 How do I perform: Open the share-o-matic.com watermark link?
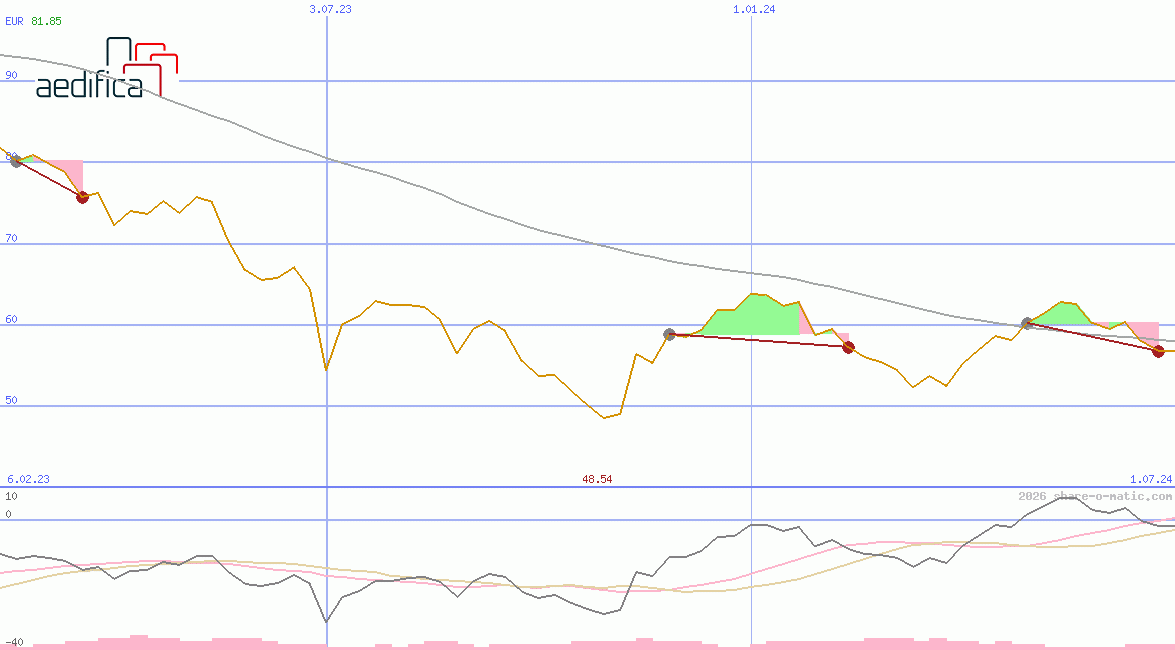pos(1094,496)
